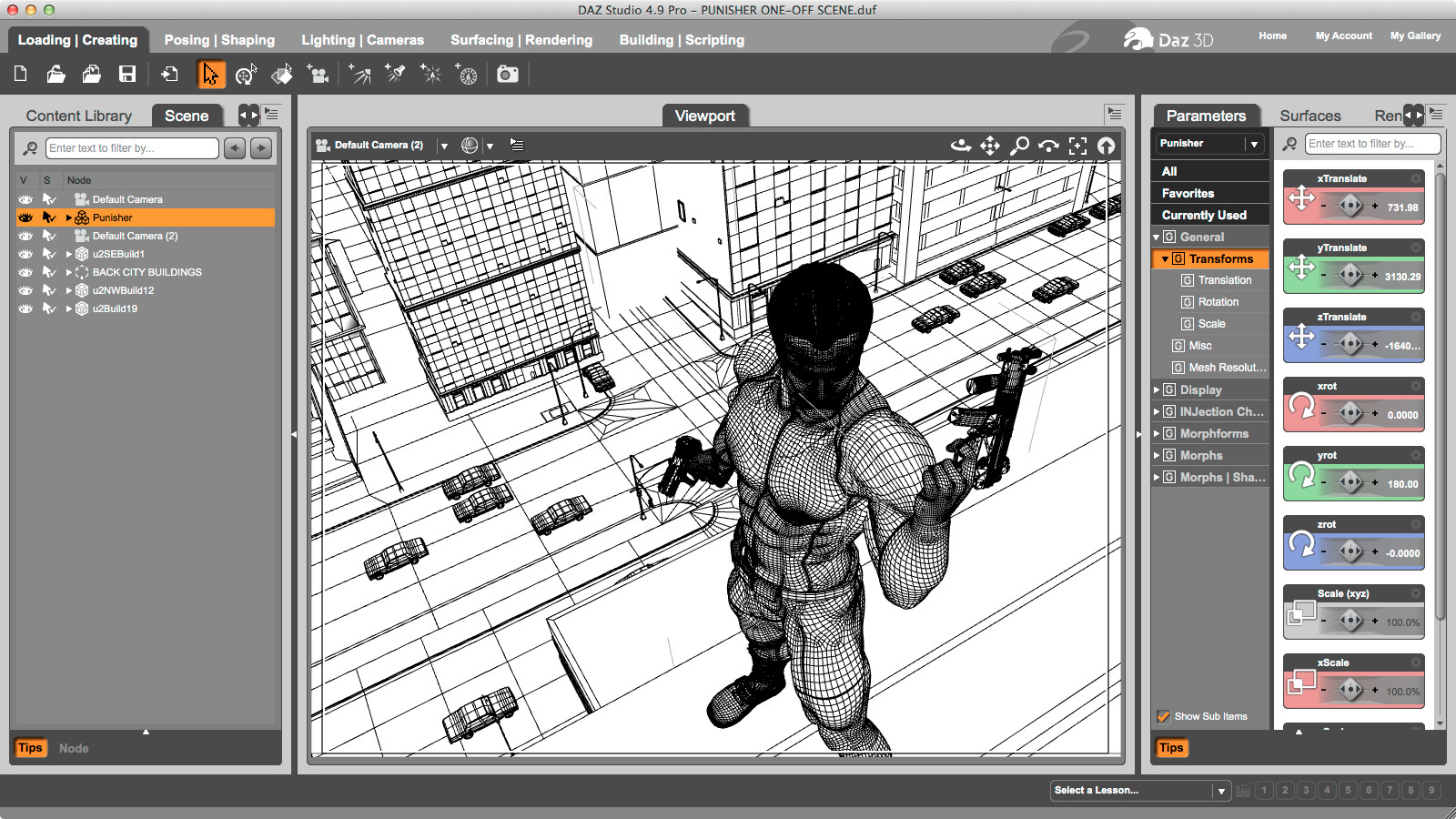Click the viewport pan camera control
This screenshot has width=1456, height=819.
coord(990,146)
